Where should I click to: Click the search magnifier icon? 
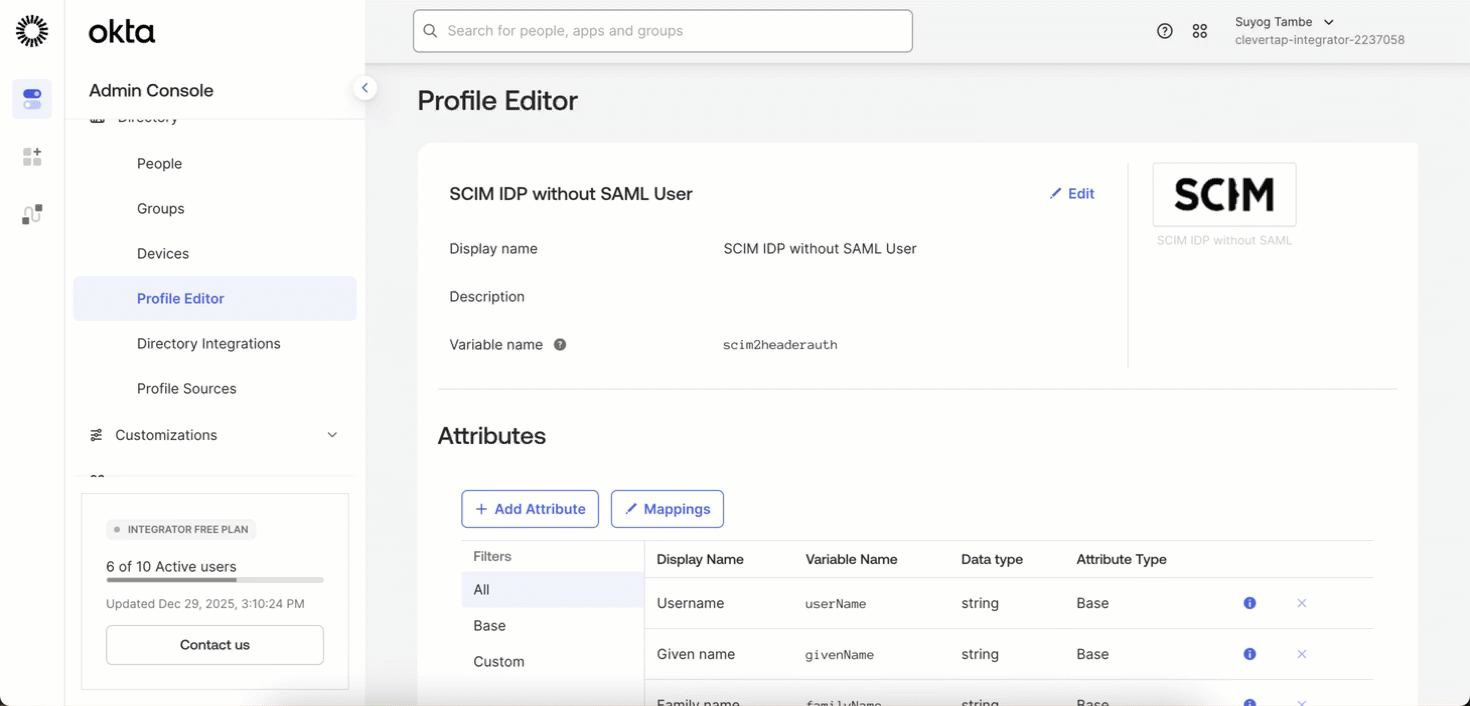[x=430, y=31]
